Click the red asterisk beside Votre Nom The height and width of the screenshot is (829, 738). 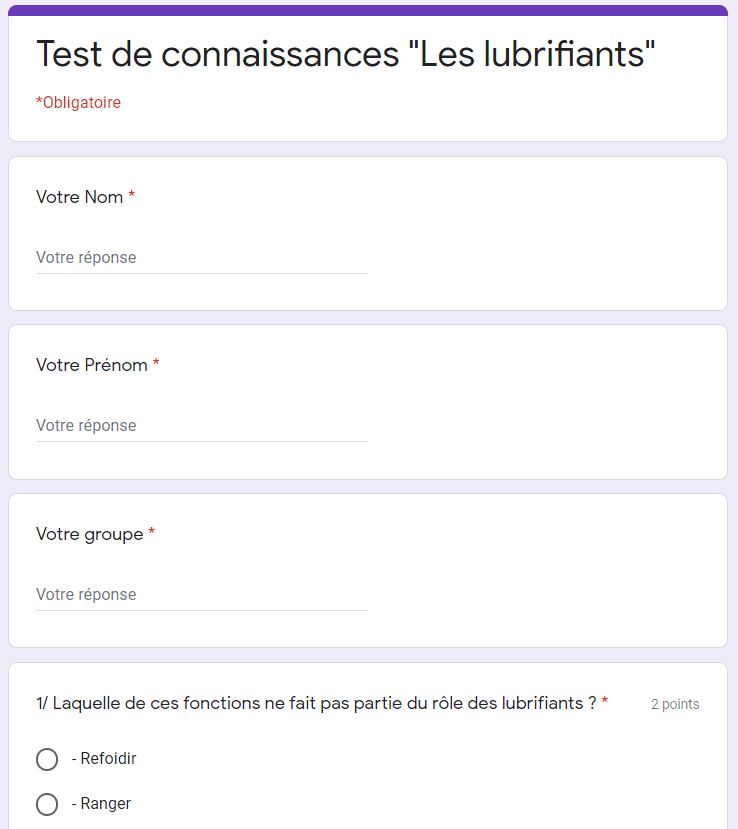tap(132, 197)
